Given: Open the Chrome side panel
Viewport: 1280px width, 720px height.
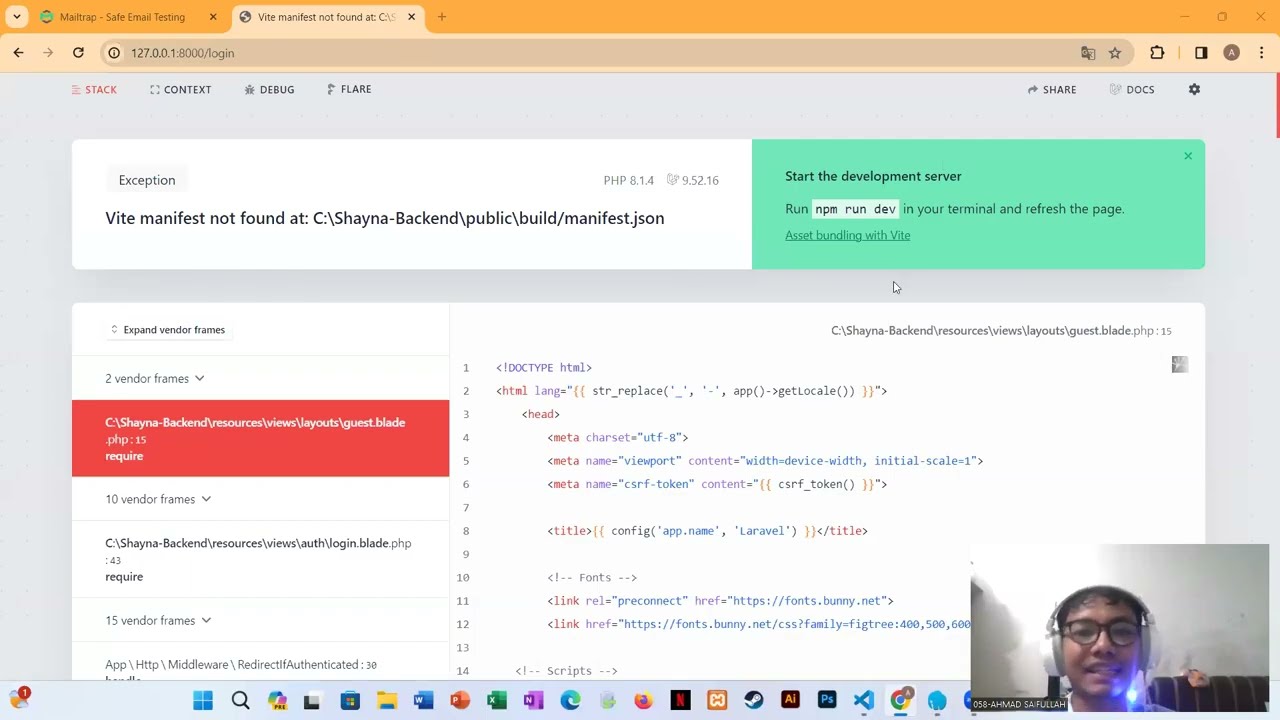Looking at the screenshot, I should tap(1201, 53).
